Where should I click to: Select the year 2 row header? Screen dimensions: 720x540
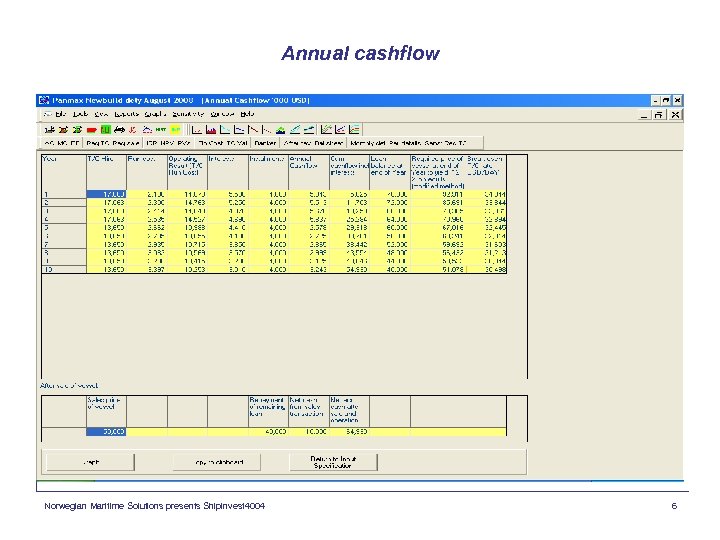coord(64,202)
